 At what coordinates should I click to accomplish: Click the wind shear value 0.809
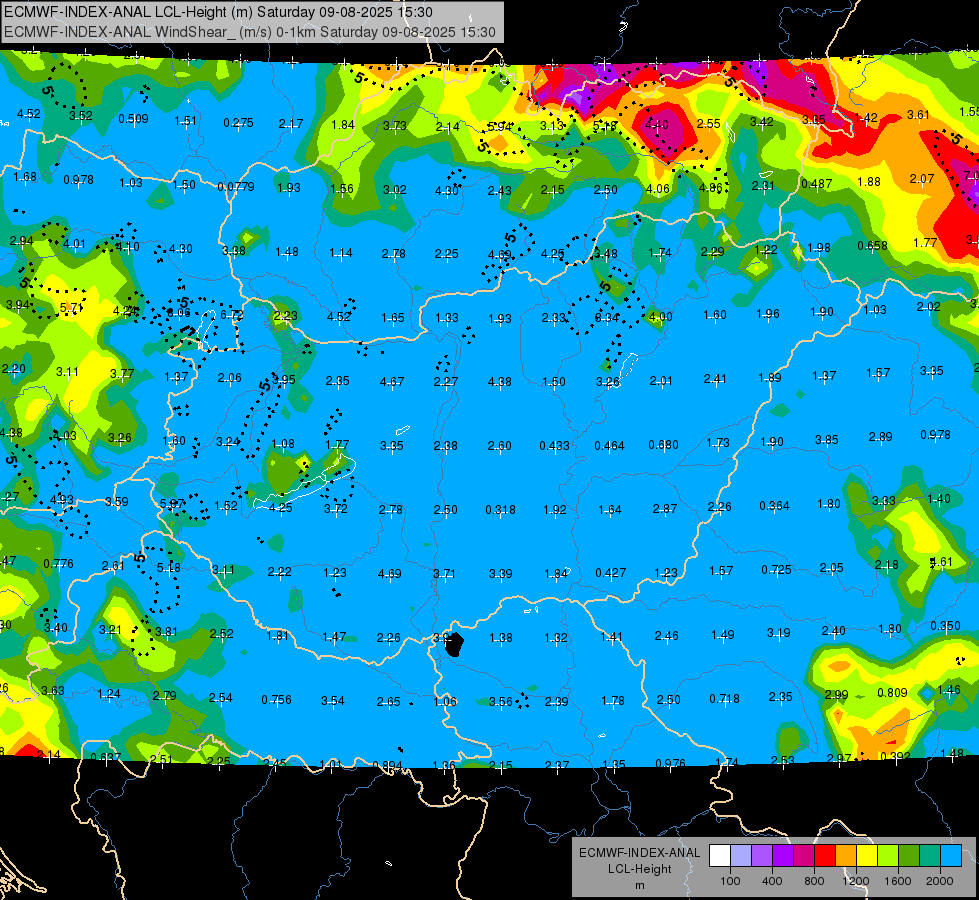[892, 692]
